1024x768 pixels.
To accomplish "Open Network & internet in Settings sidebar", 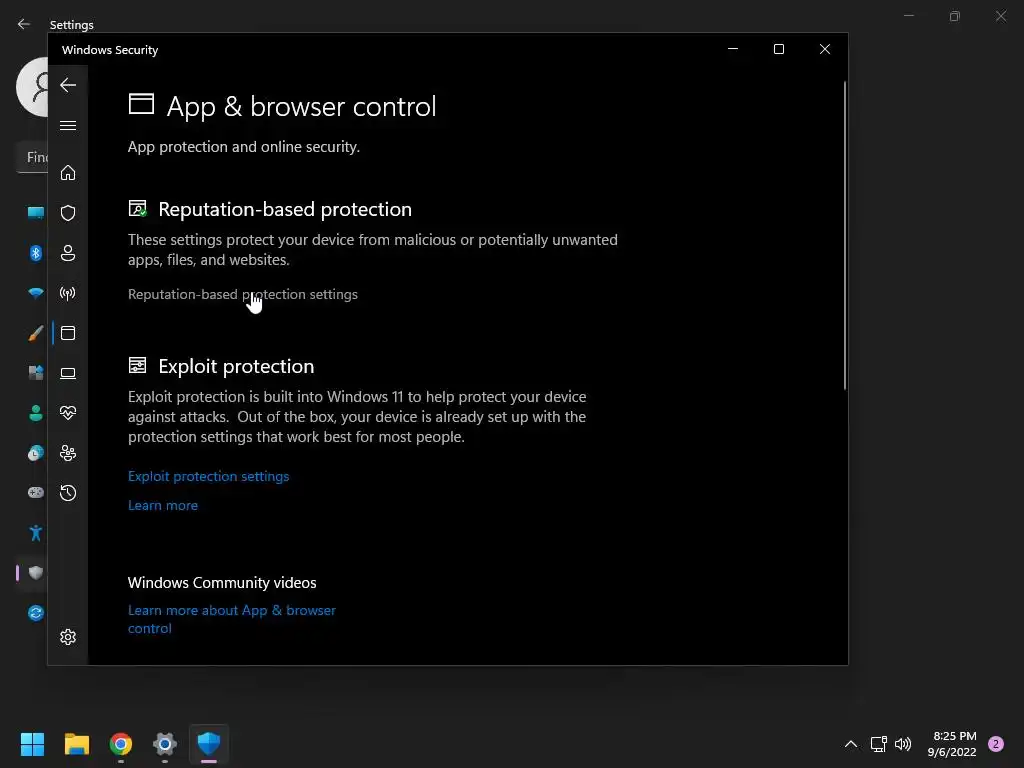I will (x=36, y=293).
